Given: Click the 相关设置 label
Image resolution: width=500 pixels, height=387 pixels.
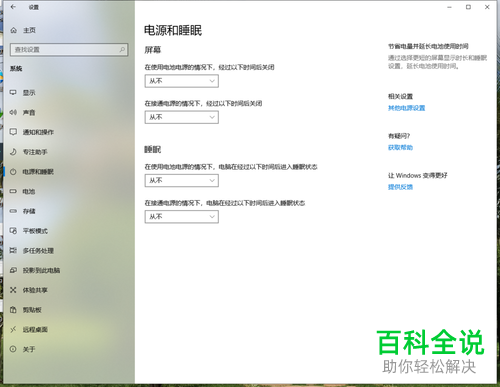Looking at the screenshot, I should [400, 97].
